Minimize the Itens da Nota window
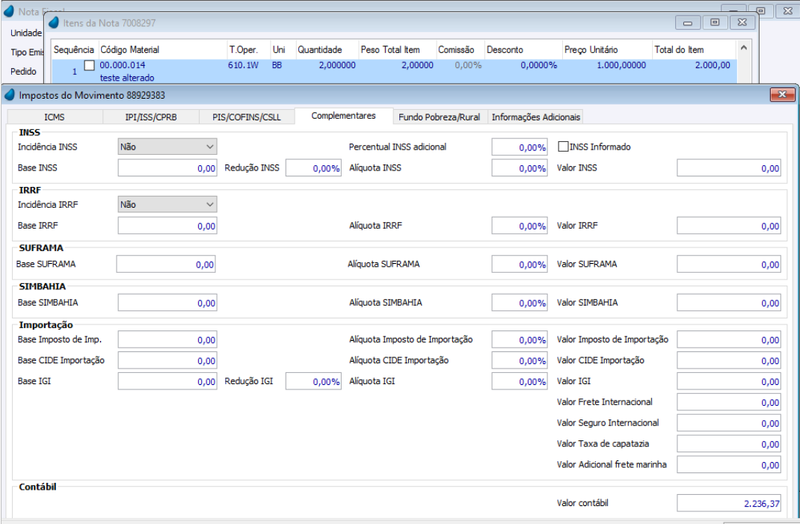The image size is (800, 524). coord(687,22)
